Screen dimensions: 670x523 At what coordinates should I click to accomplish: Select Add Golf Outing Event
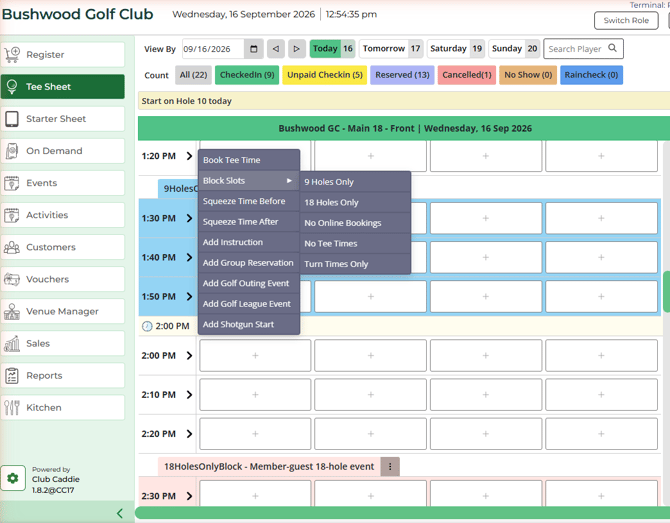tap(249, 283)
